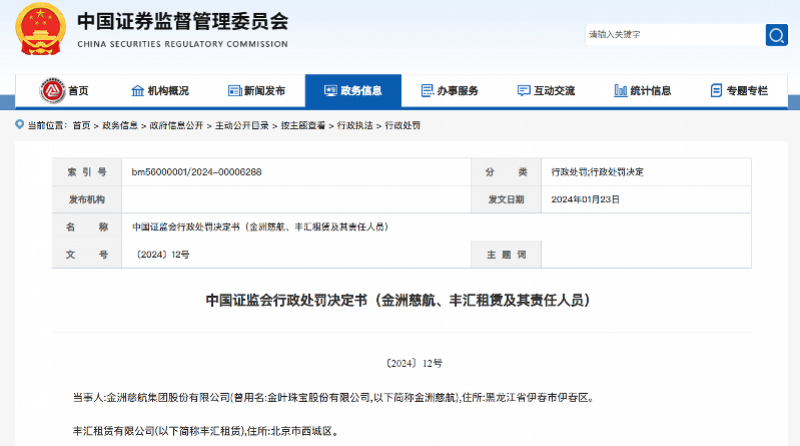Image resolution: width=800 pixels, height=446 pixels.
Task: Click the 名称 row document title text
Action: (261, 227)
